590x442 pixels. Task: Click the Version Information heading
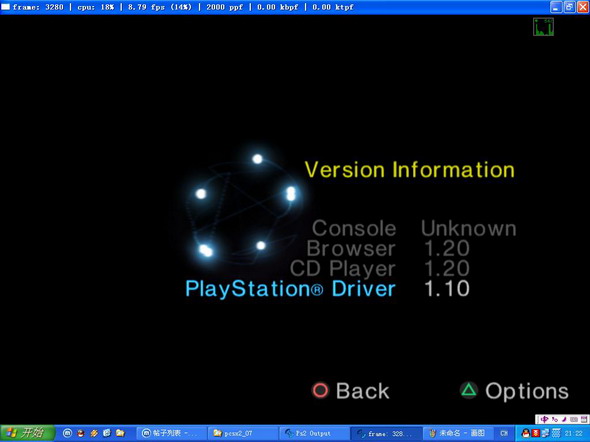pos(409,170)
